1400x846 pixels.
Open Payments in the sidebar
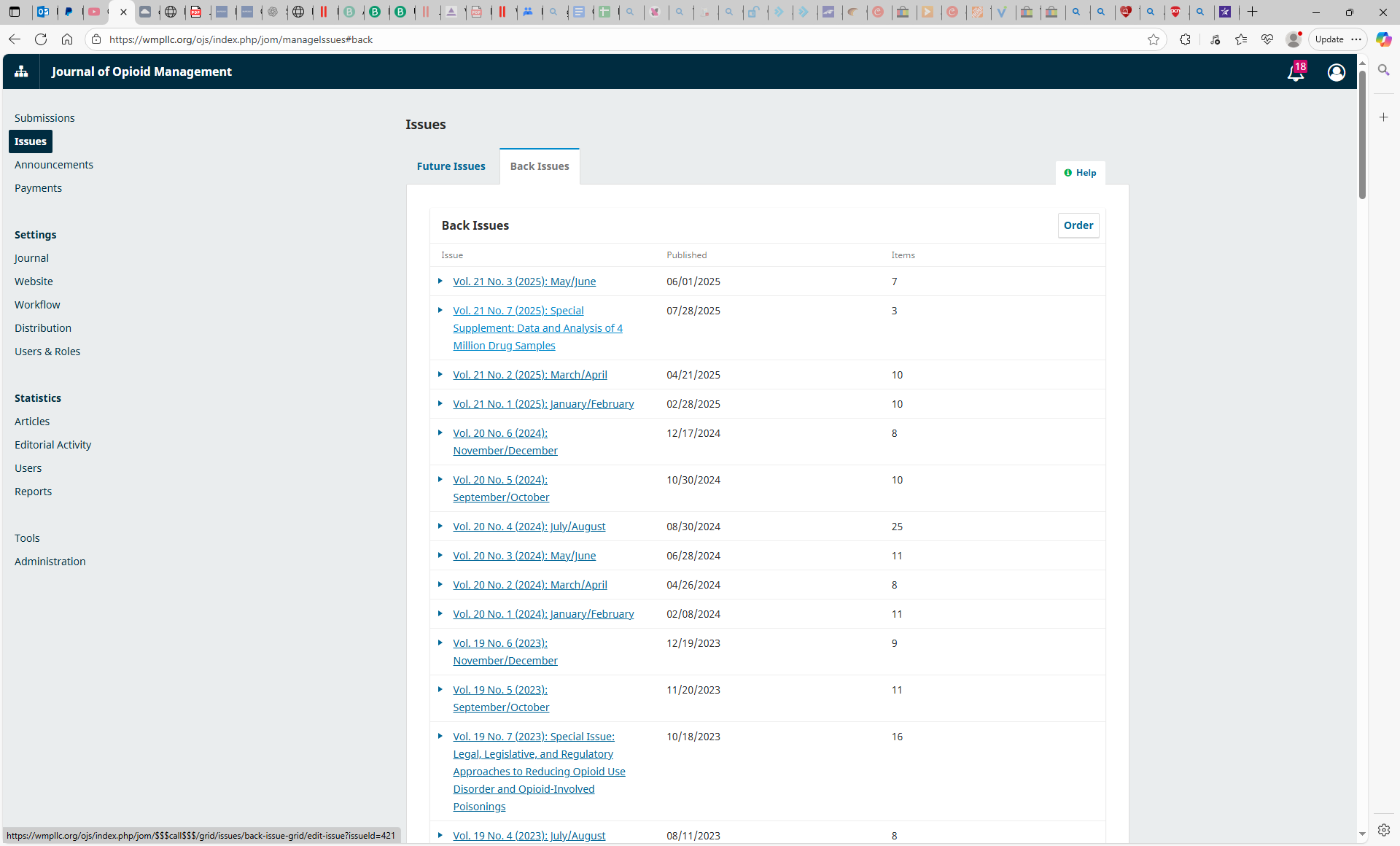click(38, 188)
